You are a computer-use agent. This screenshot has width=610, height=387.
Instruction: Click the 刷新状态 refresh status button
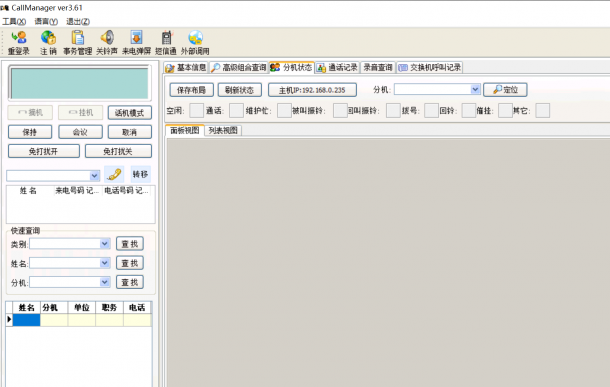(239, 90)
